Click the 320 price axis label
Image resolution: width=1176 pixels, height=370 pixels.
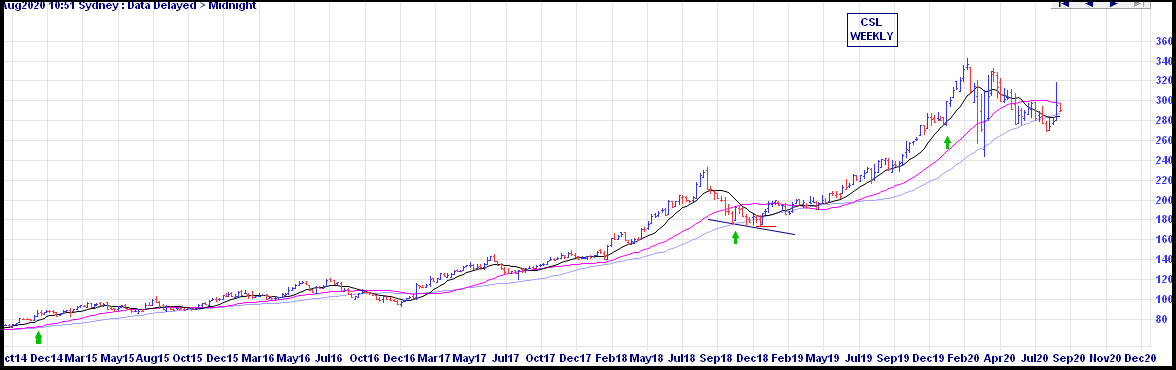[x=1163, y=80]
